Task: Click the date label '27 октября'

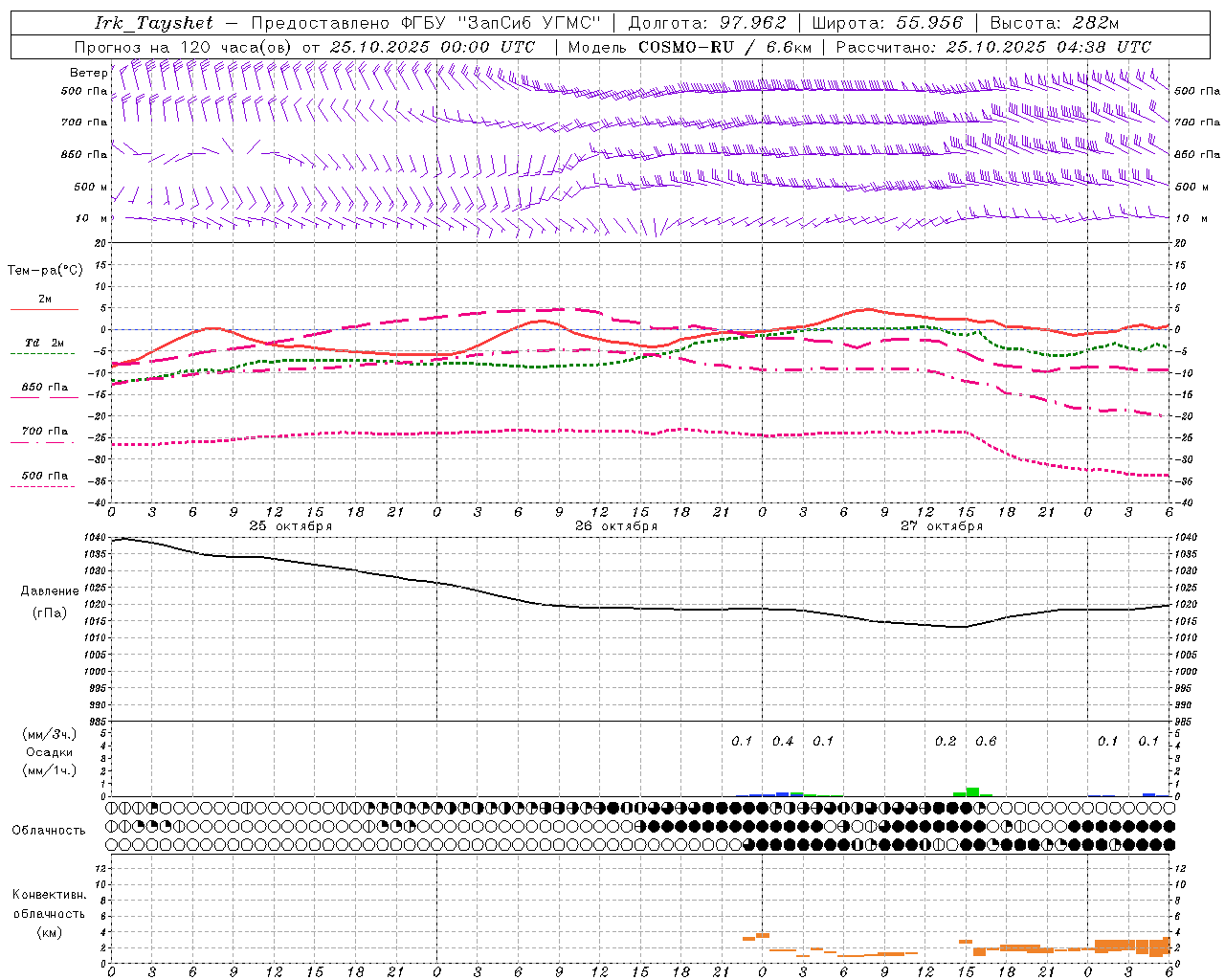Action: tap(942, 526)
